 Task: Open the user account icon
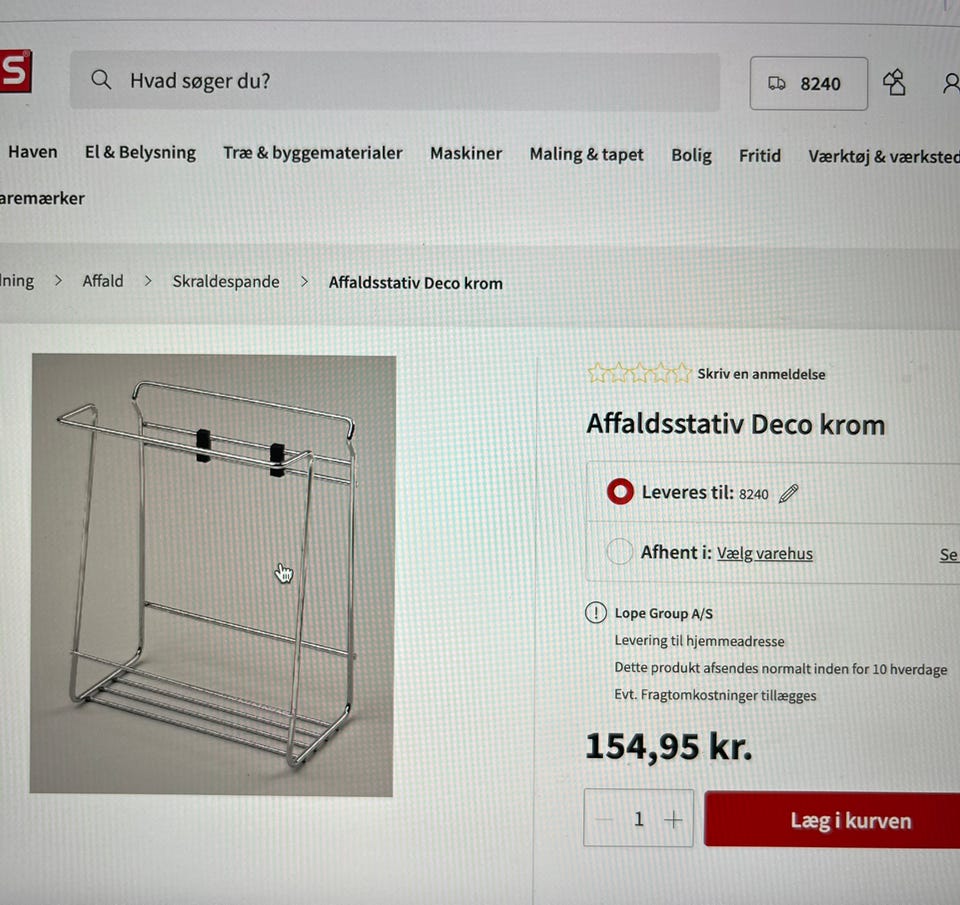point(951,83)
